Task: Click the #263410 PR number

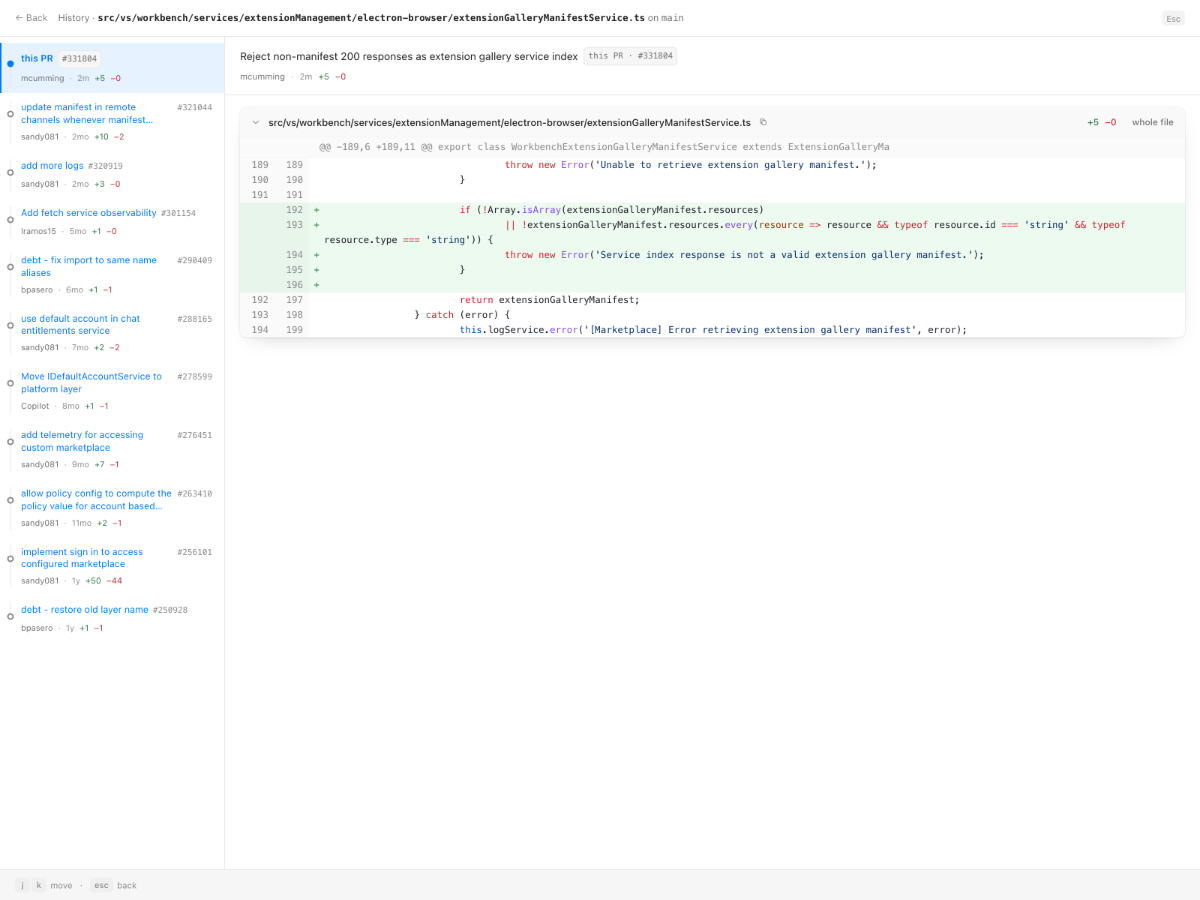Action: click(195, 494)
